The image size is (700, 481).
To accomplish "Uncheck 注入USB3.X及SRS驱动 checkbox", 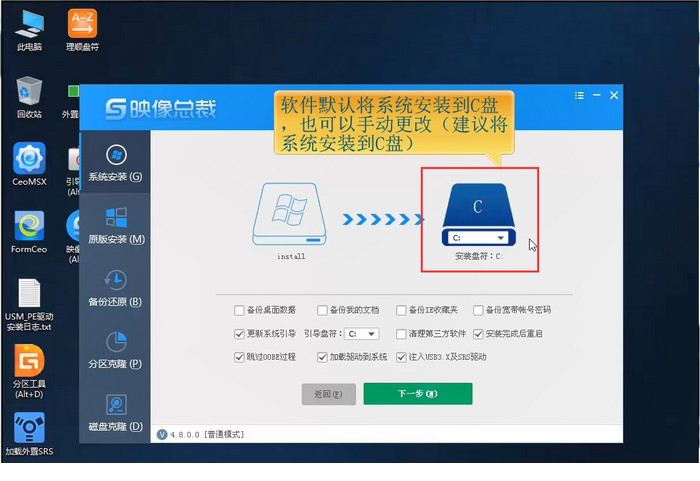I will click(x=401, y=357).
